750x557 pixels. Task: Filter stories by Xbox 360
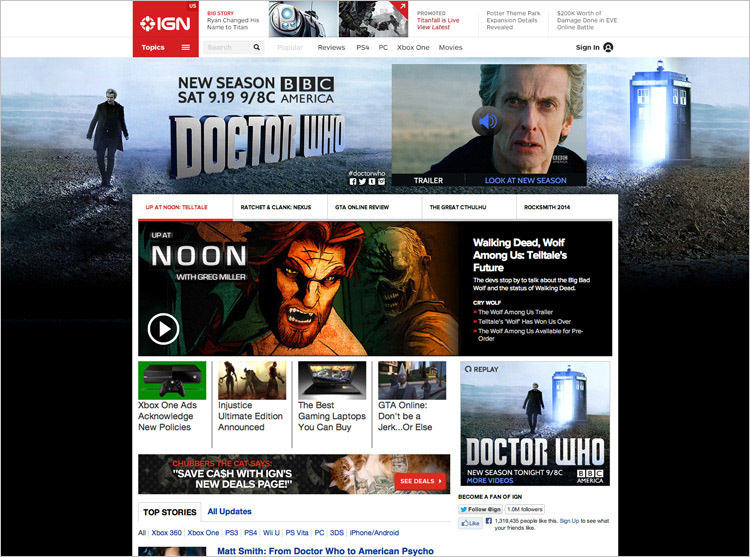pos(166,533)
